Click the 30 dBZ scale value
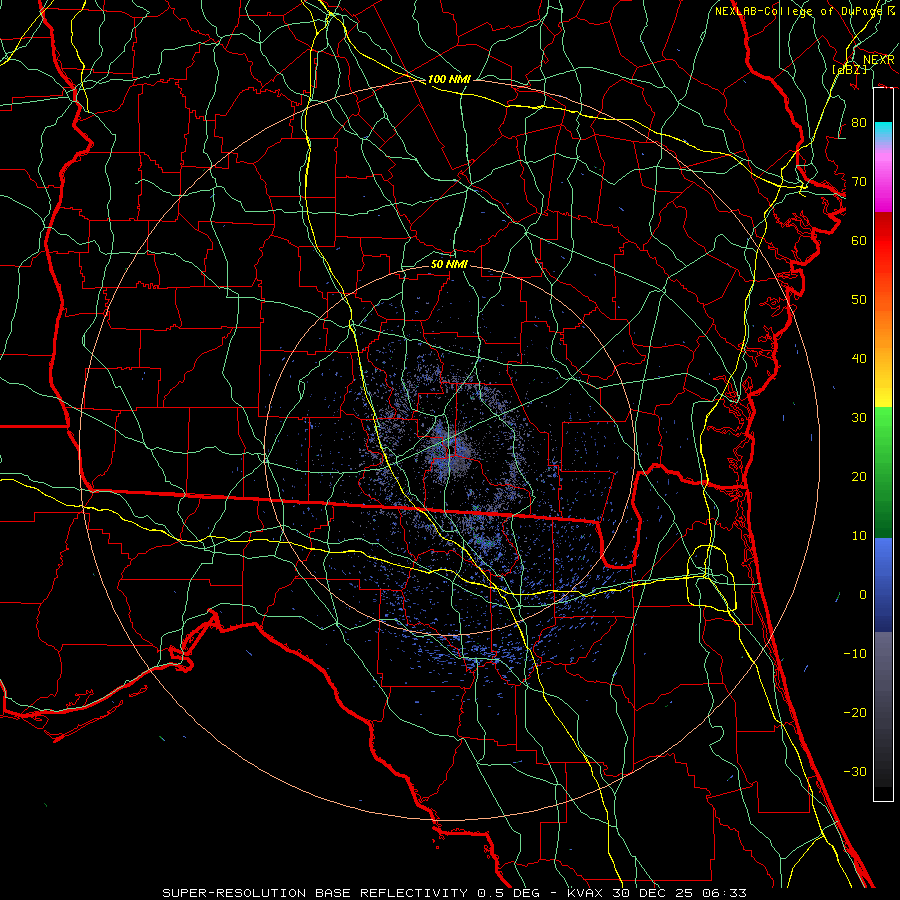 click(x=859, y=418)
